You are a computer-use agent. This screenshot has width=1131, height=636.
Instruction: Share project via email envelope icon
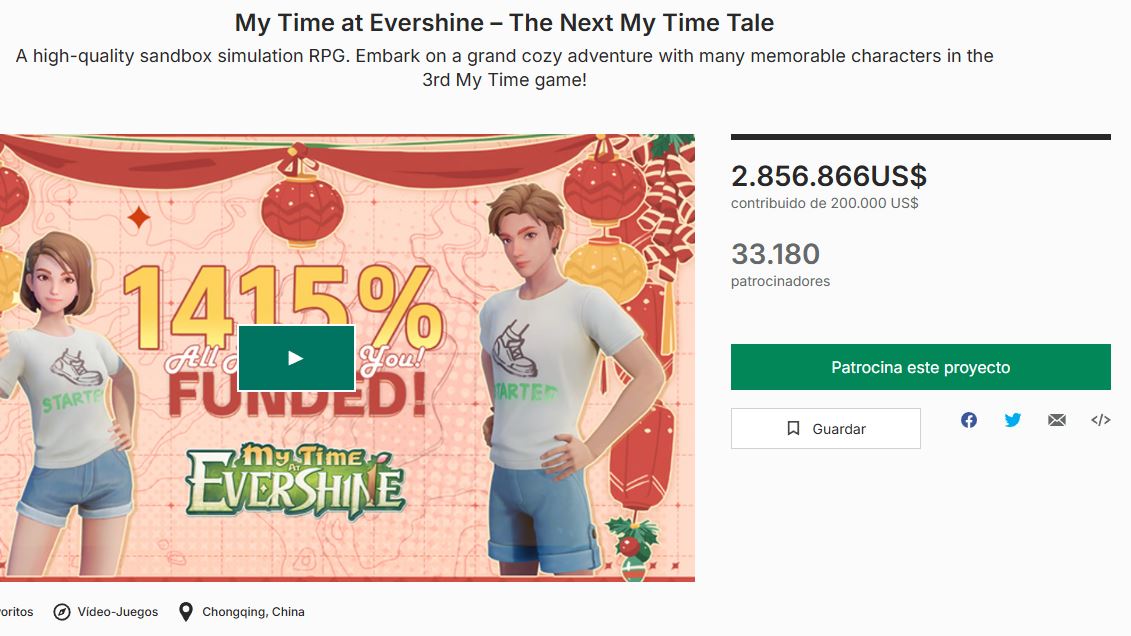[1057, 420]
